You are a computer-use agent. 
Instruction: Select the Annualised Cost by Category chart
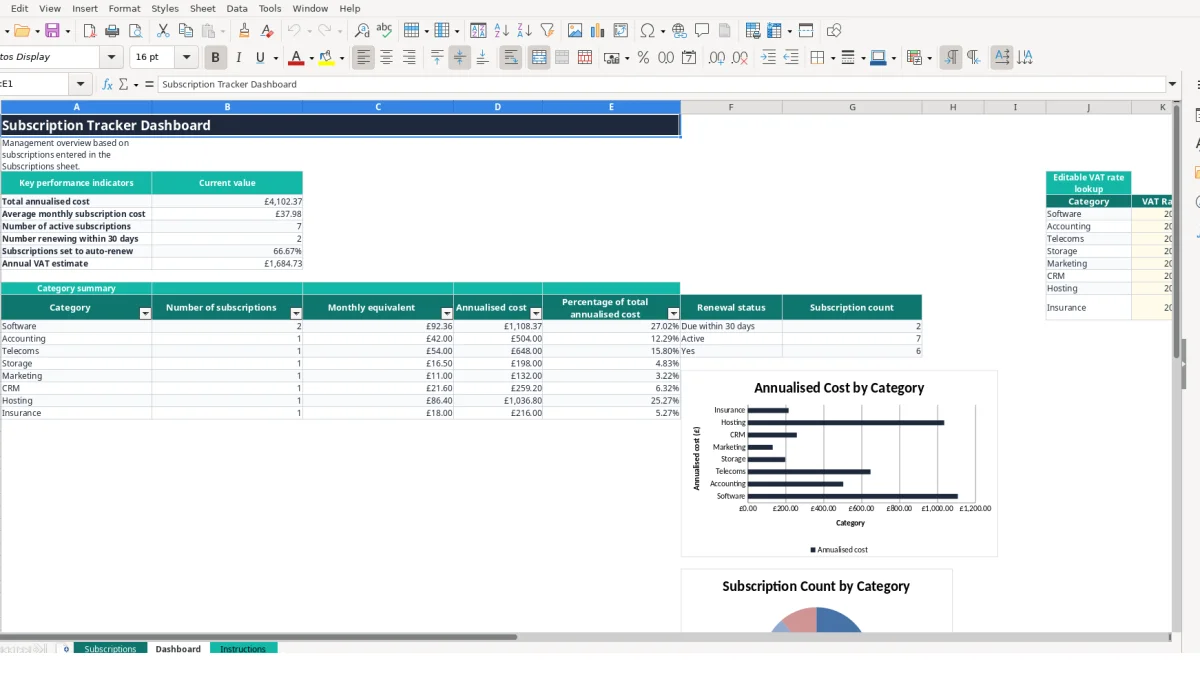coord(839,464)
